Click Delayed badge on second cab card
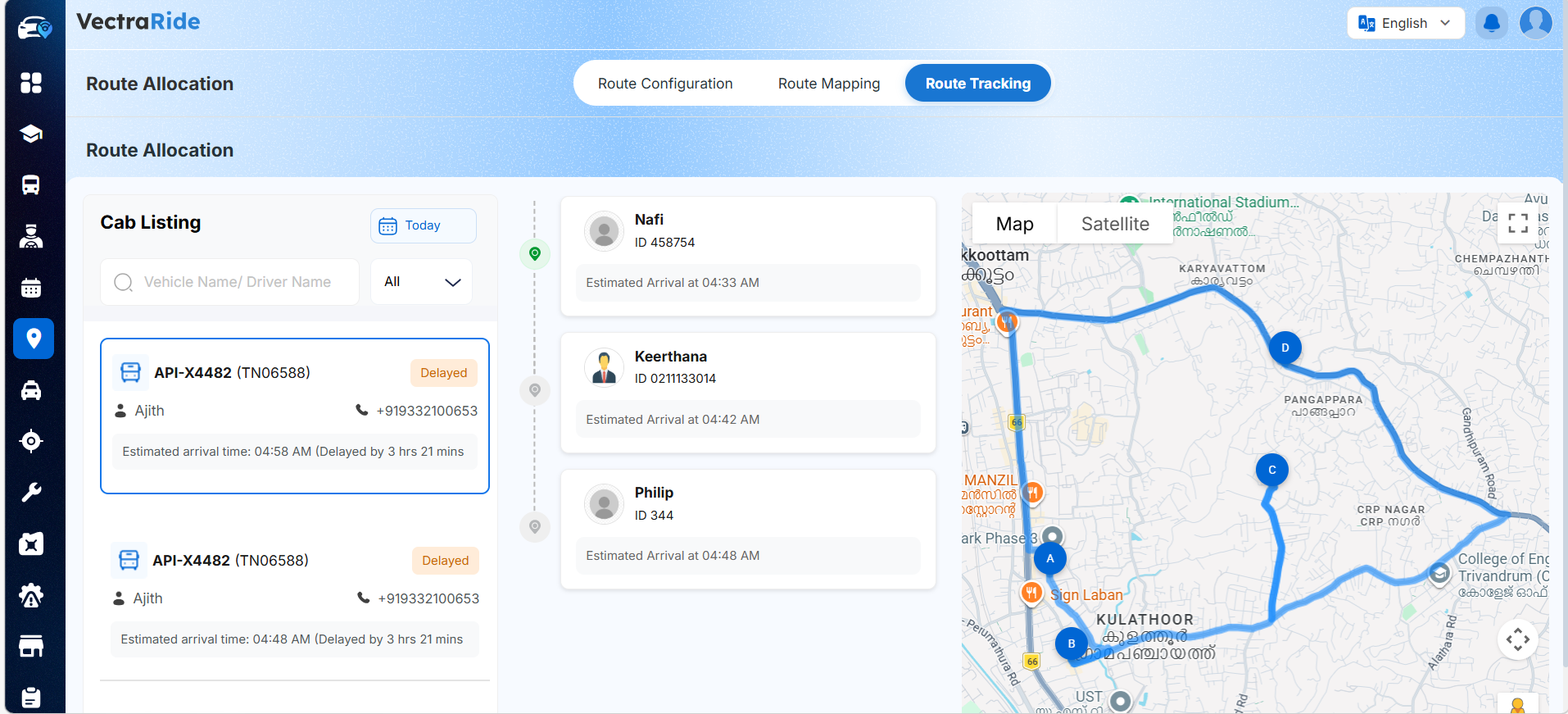 (446, 561)
